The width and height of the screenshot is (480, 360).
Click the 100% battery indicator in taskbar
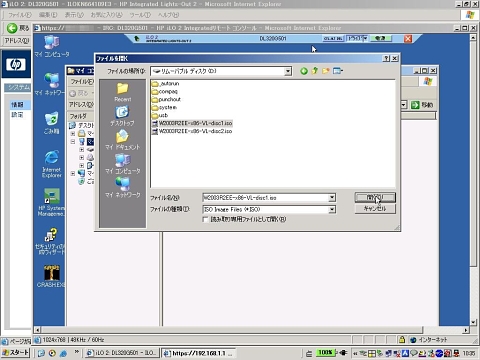(x=326, y=352)
